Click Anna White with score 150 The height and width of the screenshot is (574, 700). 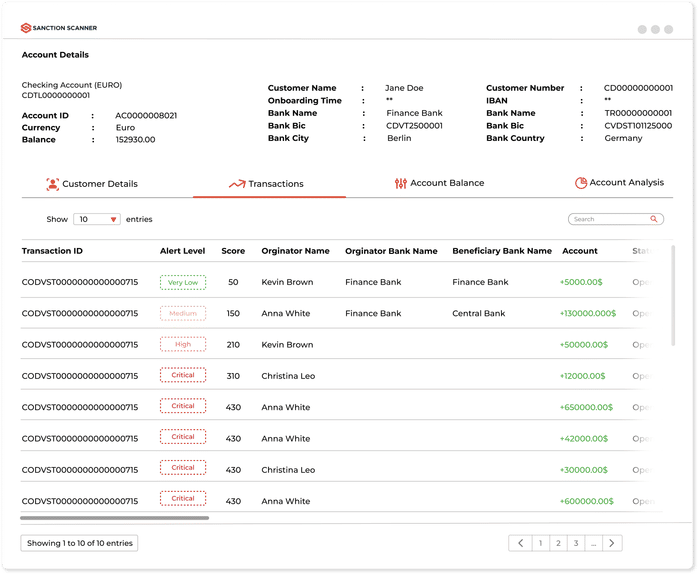point(286,313)
